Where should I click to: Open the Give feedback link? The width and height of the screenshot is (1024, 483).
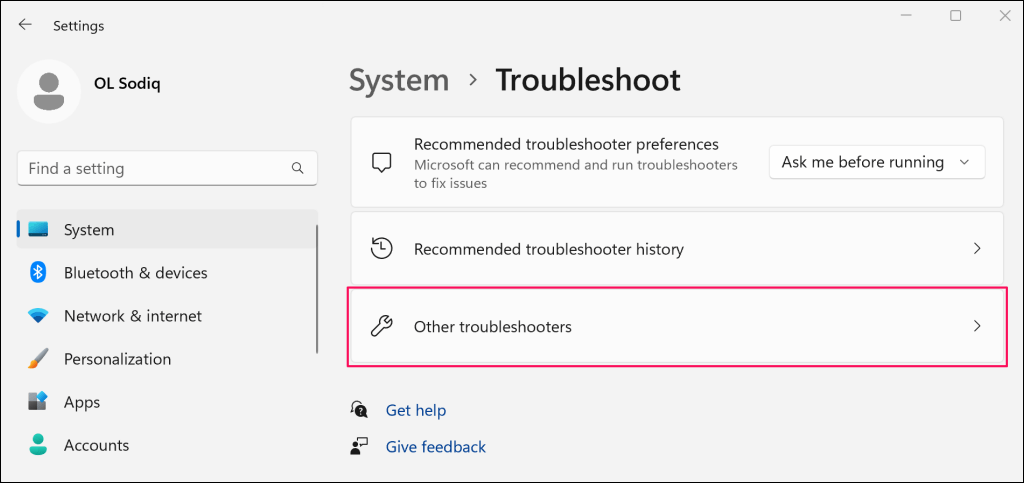coord(436,447)
